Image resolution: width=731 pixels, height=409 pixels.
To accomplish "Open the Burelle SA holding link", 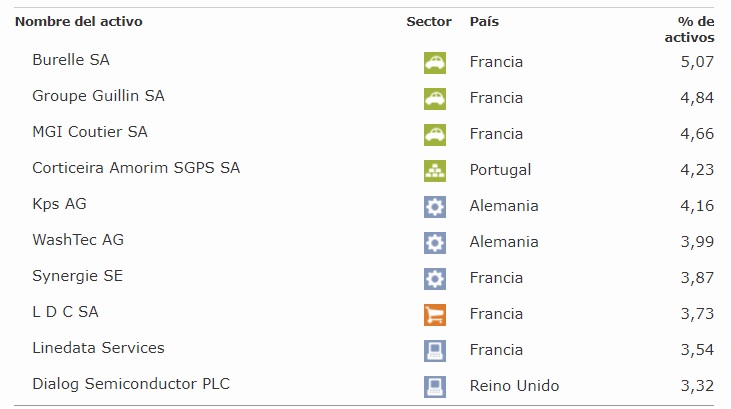I will (71, 60).
